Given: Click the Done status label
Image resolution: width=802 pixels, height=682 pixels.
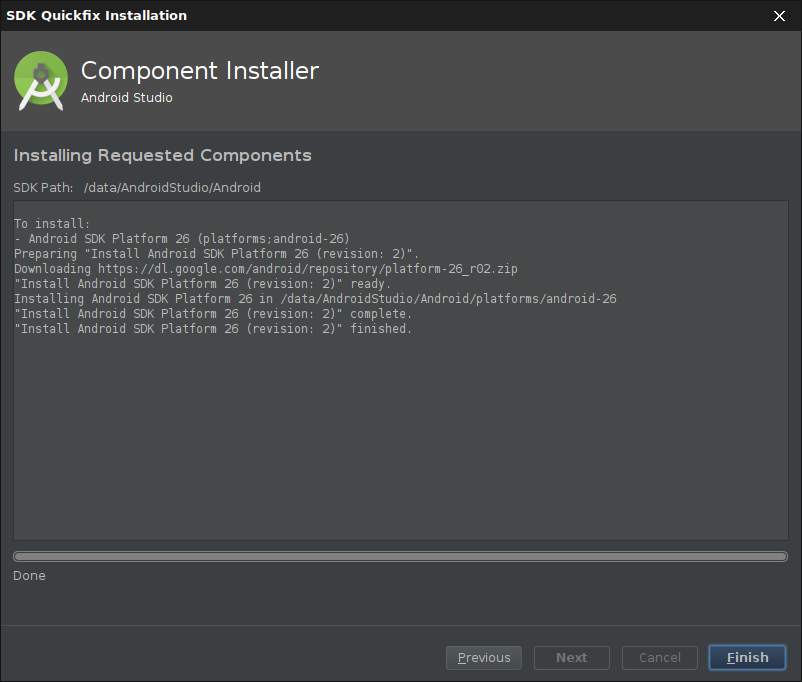Looking at the screenshot, I should click(30, 576).
